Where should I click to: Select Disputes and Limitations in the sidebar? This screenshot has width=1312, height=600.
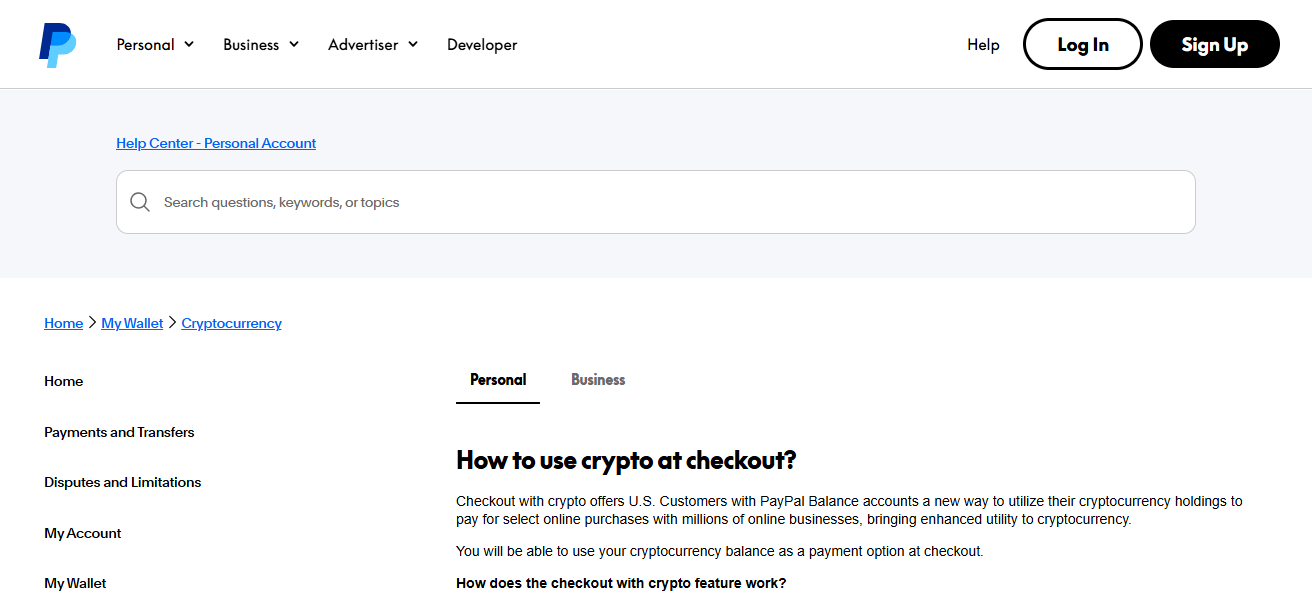click(122, 481)
